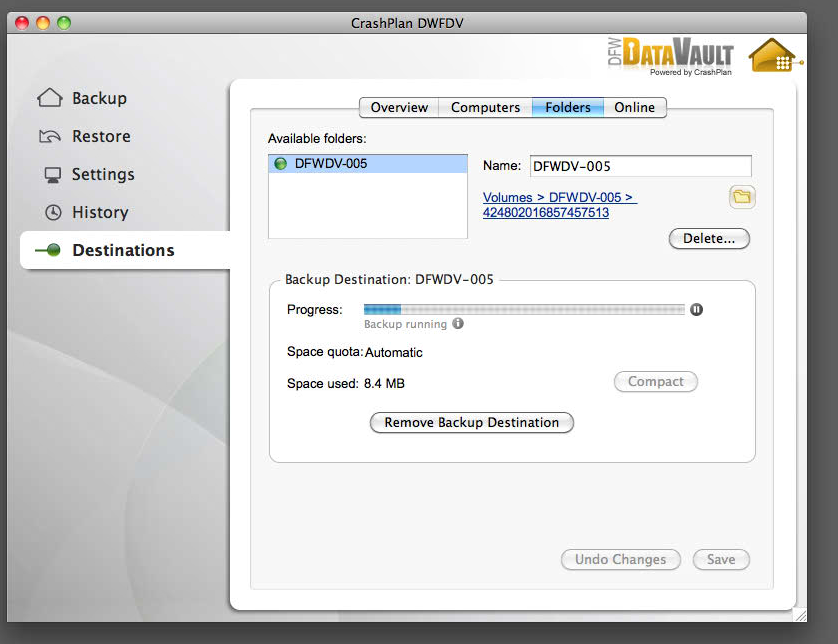Open the Backup section house icon
The width and height of the screenshot is (838, 644).
click(x=50, y=98)
